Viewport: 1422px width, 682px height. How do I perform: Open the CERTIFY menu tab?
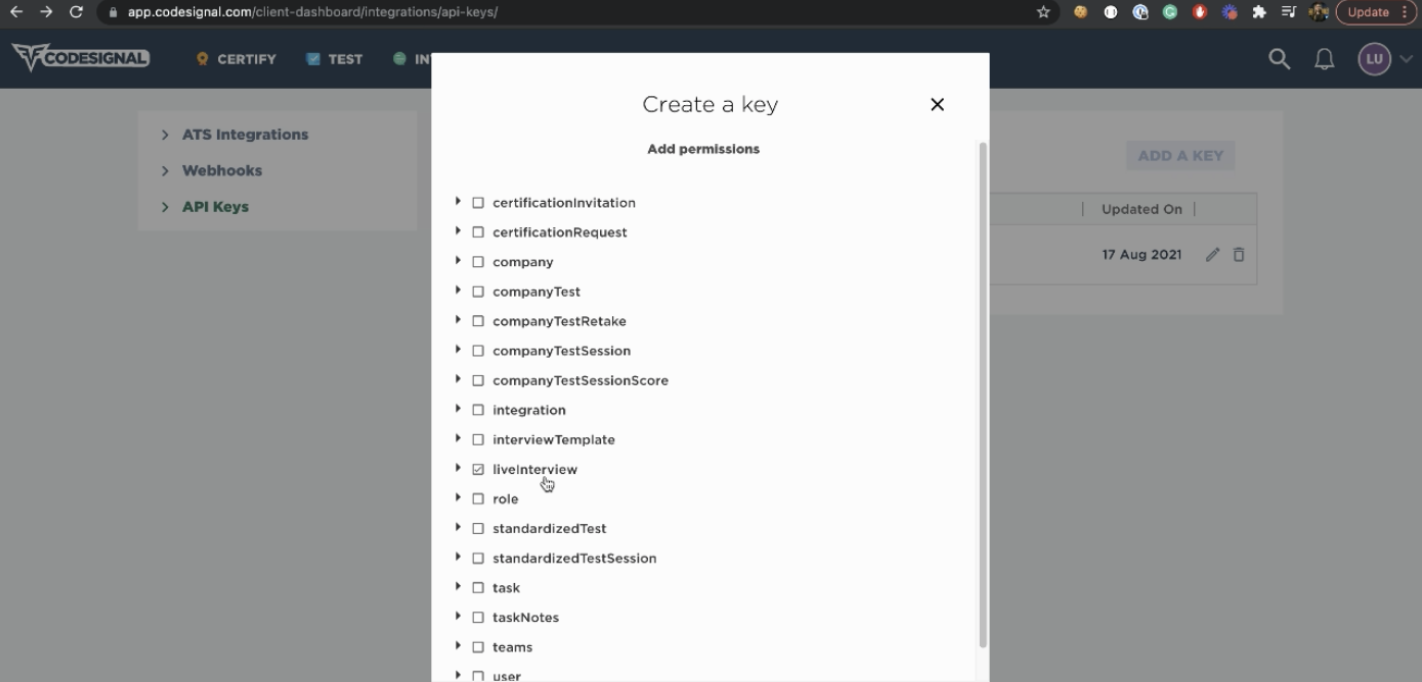(x=236, y=59)
